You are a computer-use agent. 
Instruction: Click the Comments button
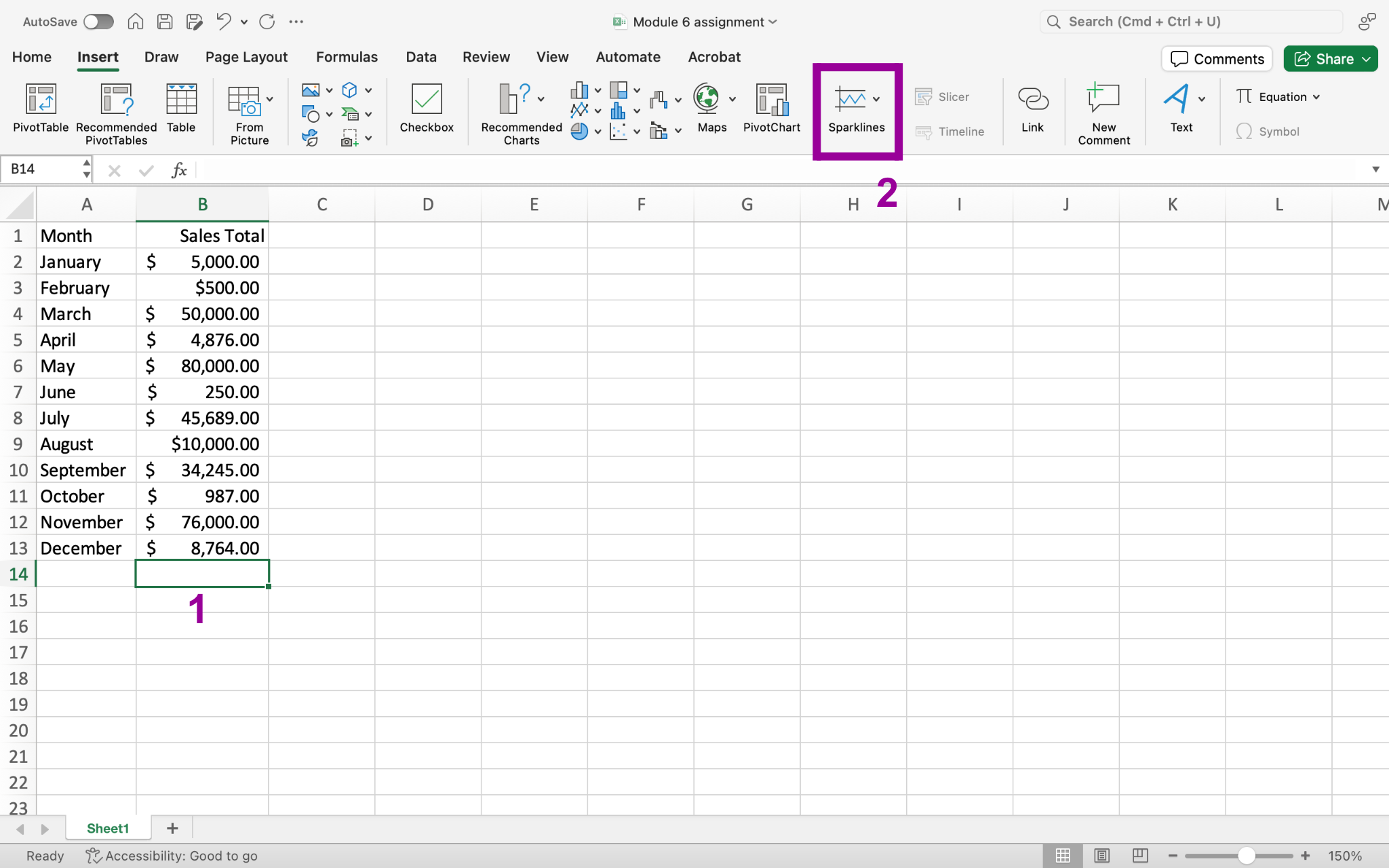pyautogui.click(x=1217, y=59)
